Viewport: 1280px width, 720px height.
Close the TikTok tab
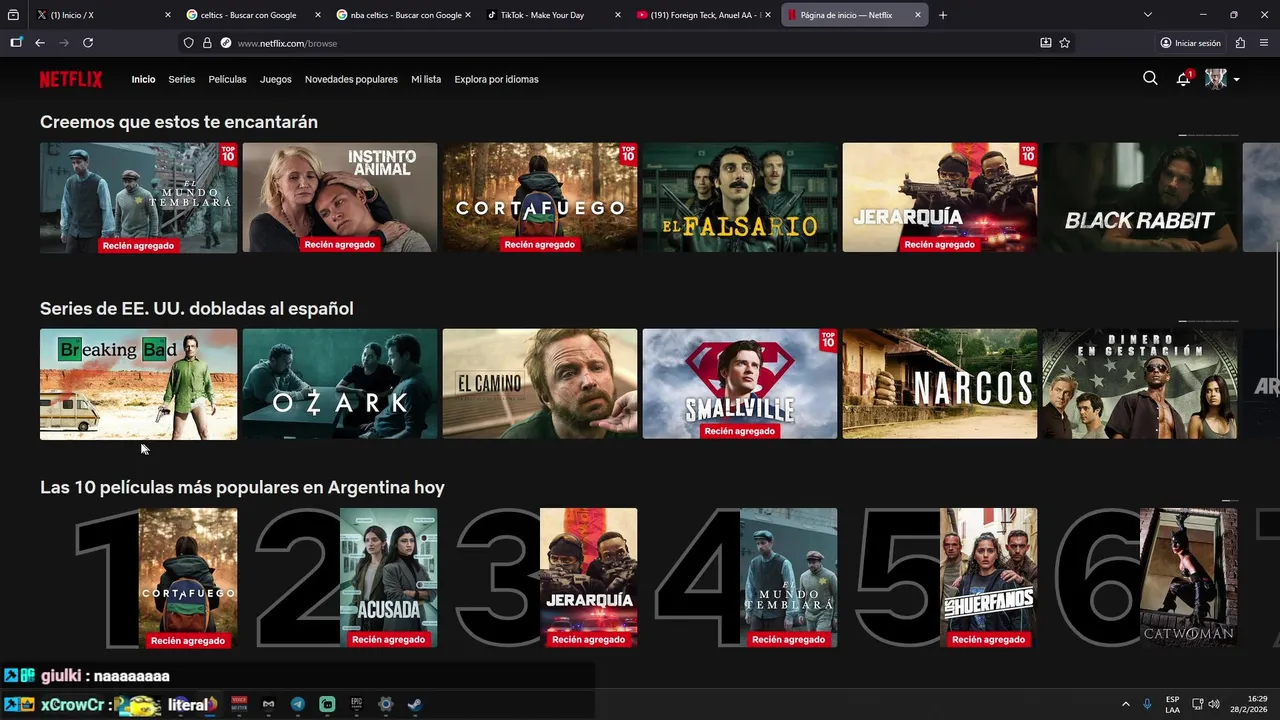coord(617,15)
